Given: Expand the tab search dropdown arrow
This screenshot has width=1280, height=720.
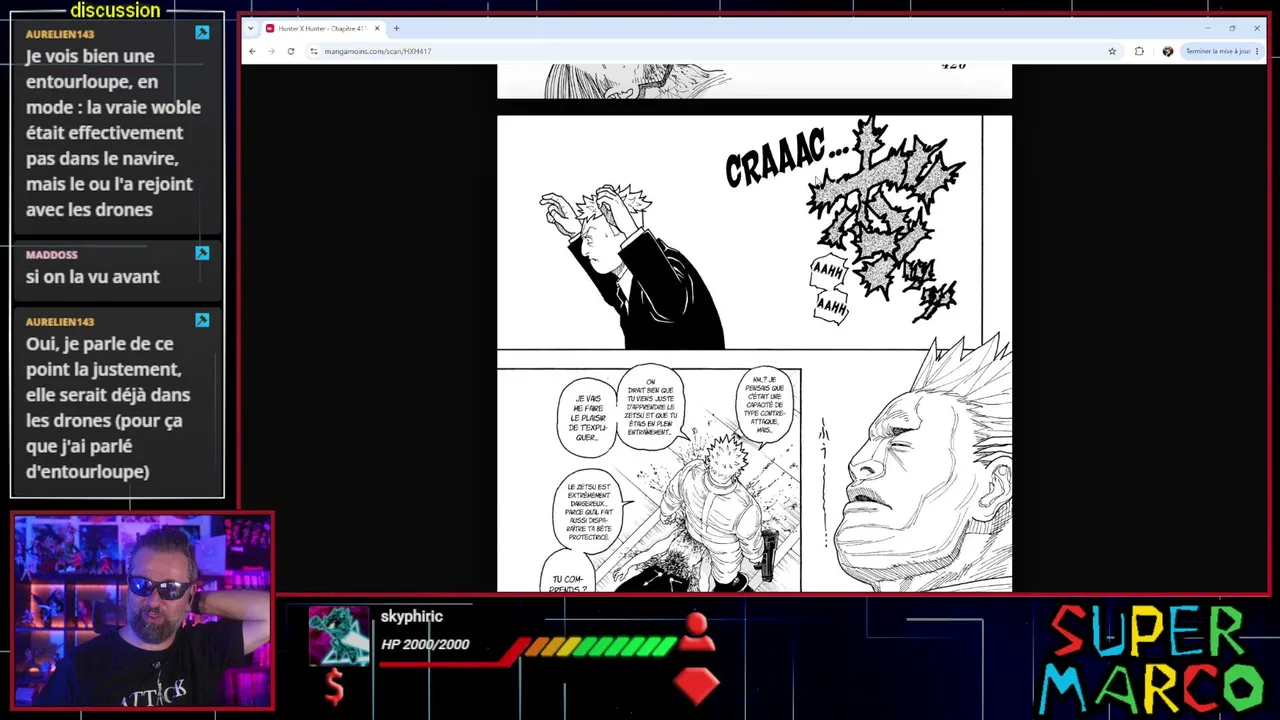Looking at the screenshot, I should [250, 28].
